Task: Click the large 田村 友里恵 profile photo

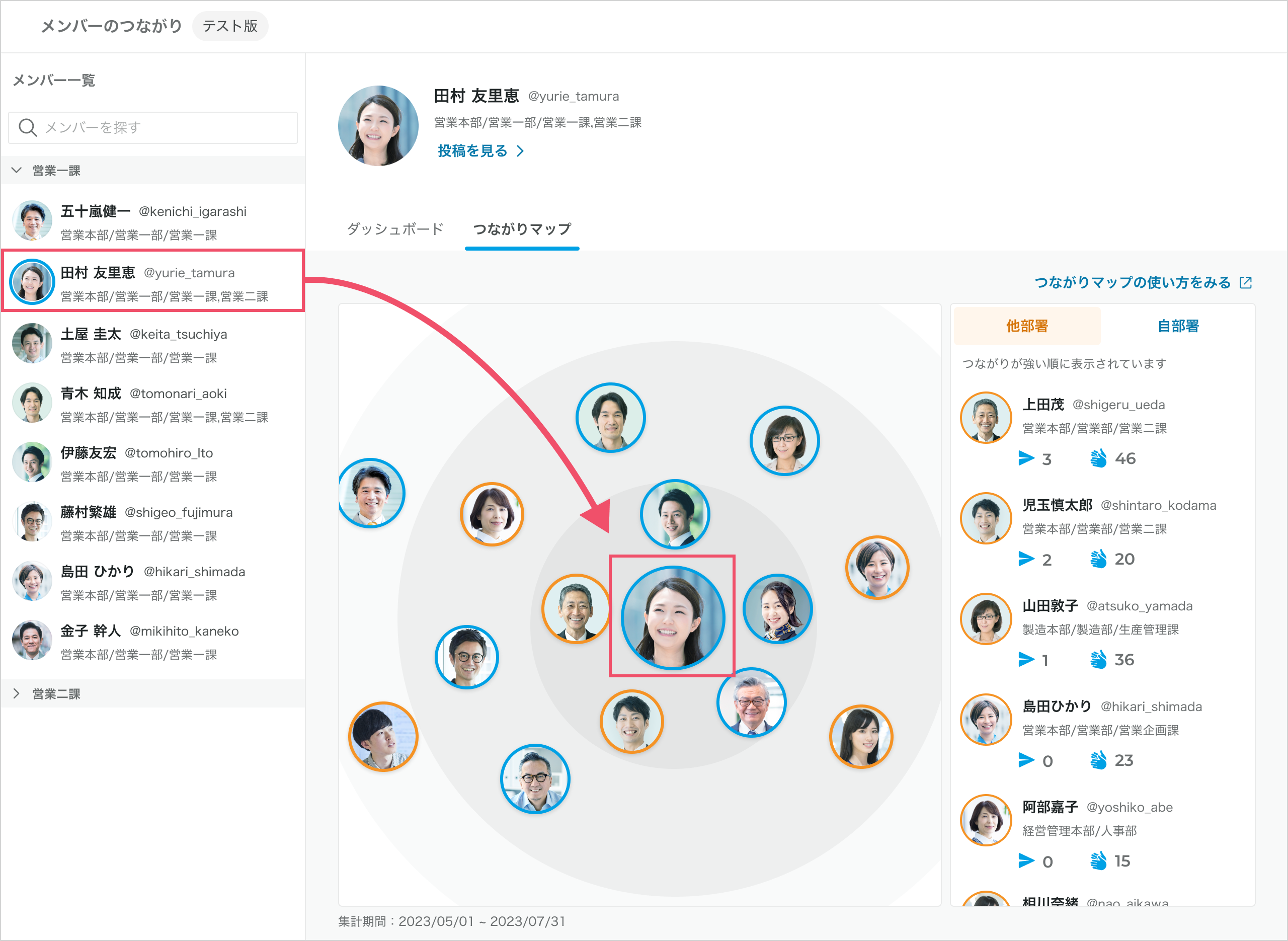Action: click(378, 126)
